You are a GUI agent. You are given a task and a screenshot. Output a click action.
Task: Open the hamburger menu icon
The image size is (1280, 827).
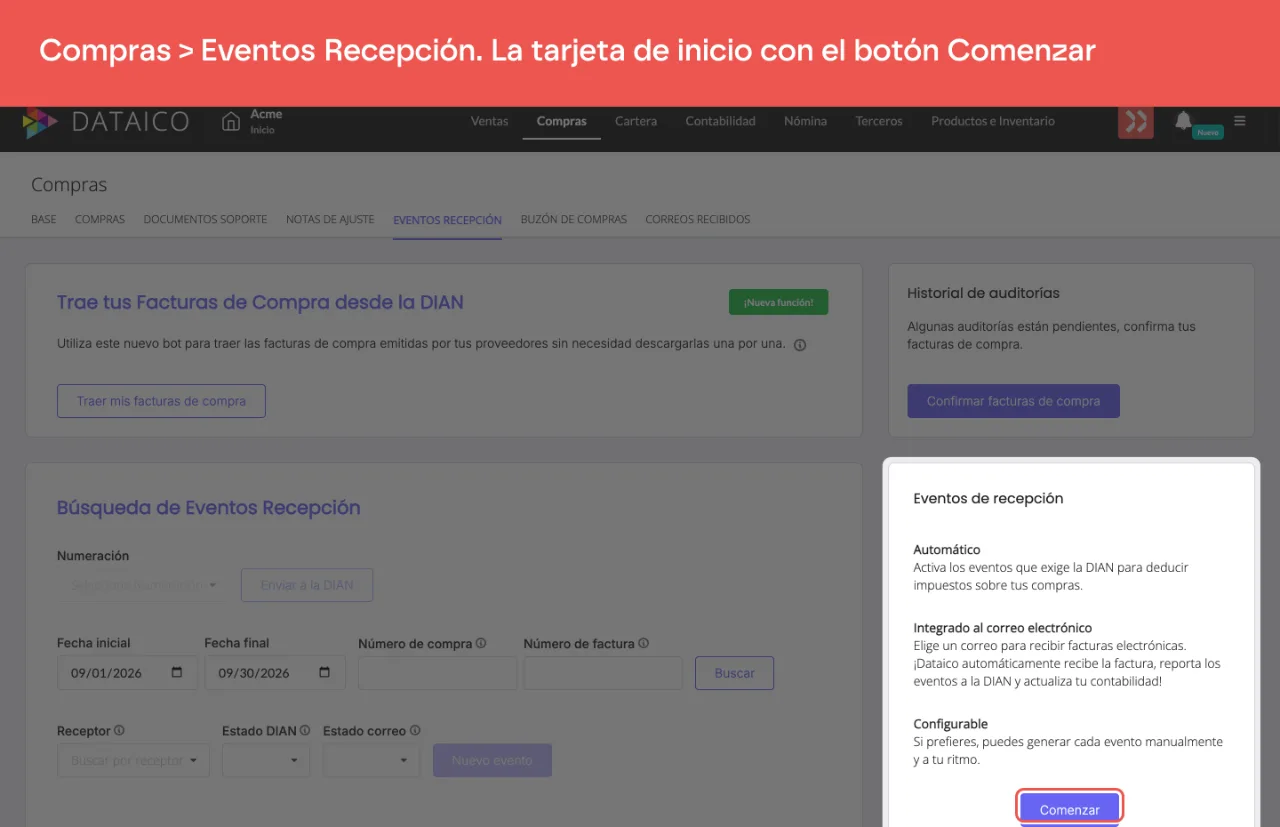[1240, 121]
